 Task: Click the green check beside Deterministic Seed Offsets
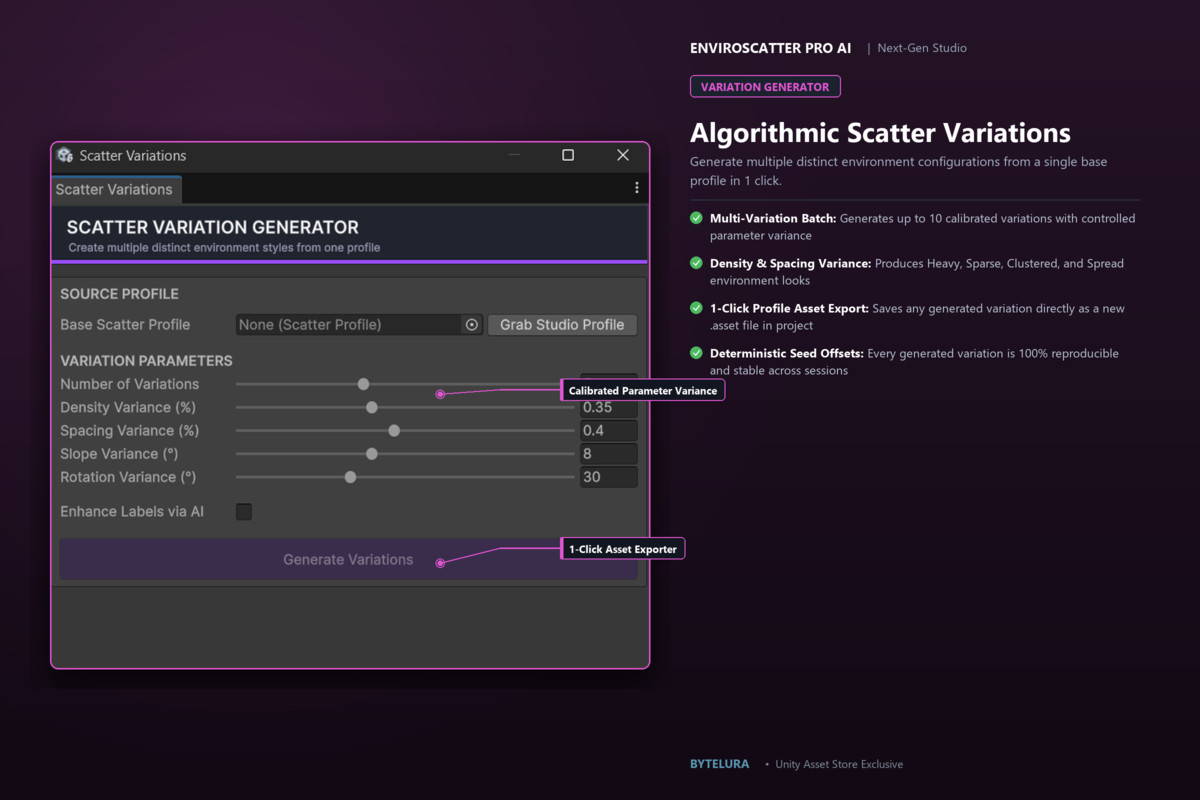tap(697, 353)
